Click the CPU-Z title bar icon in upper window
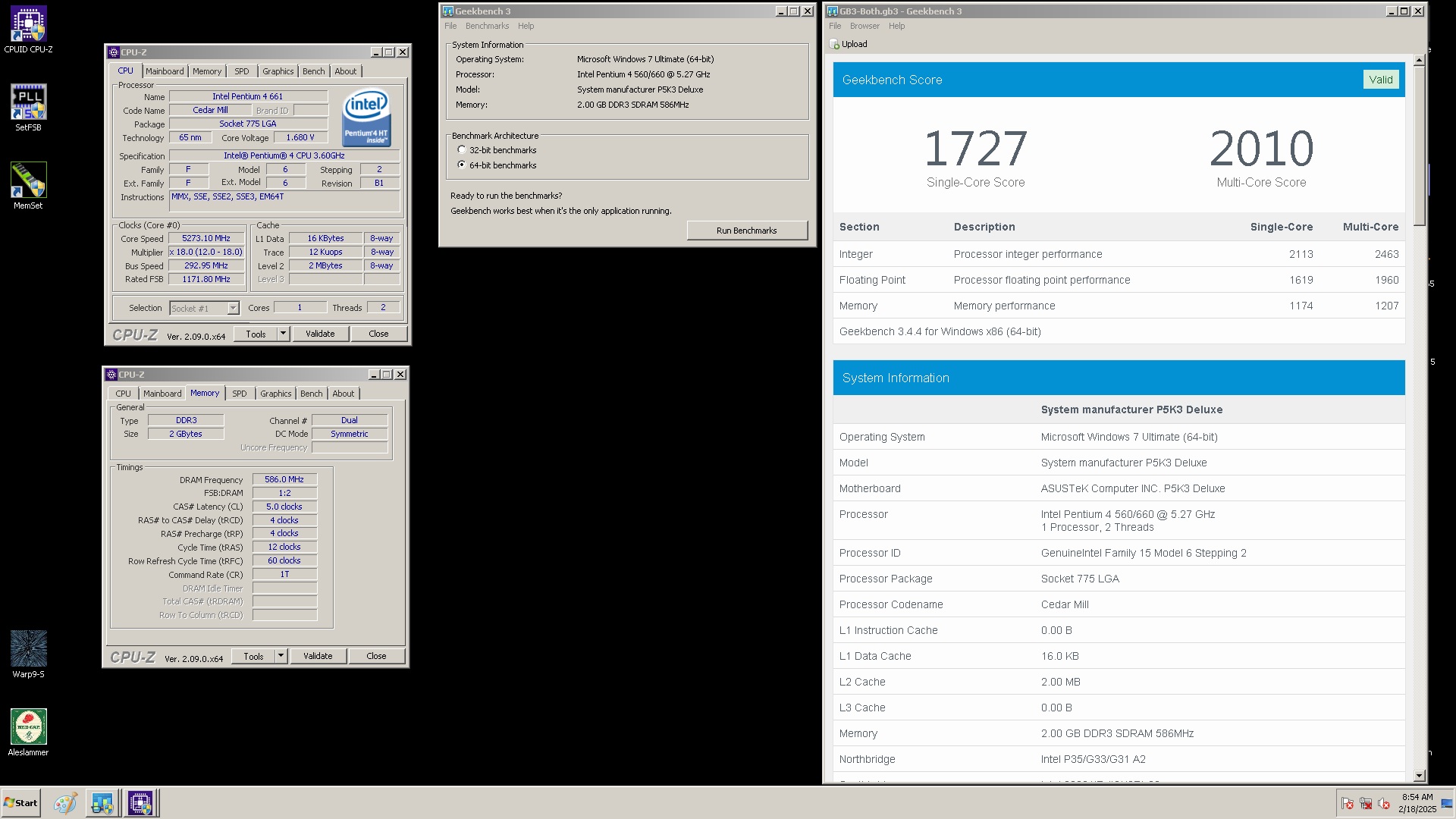This screenshot has width=1456, height=819. pos(113,52)
